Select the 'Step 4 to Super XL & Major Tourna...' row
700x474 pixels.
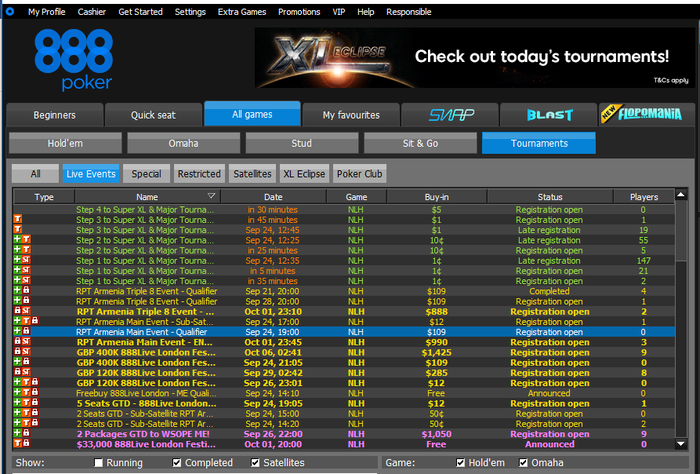344,209
